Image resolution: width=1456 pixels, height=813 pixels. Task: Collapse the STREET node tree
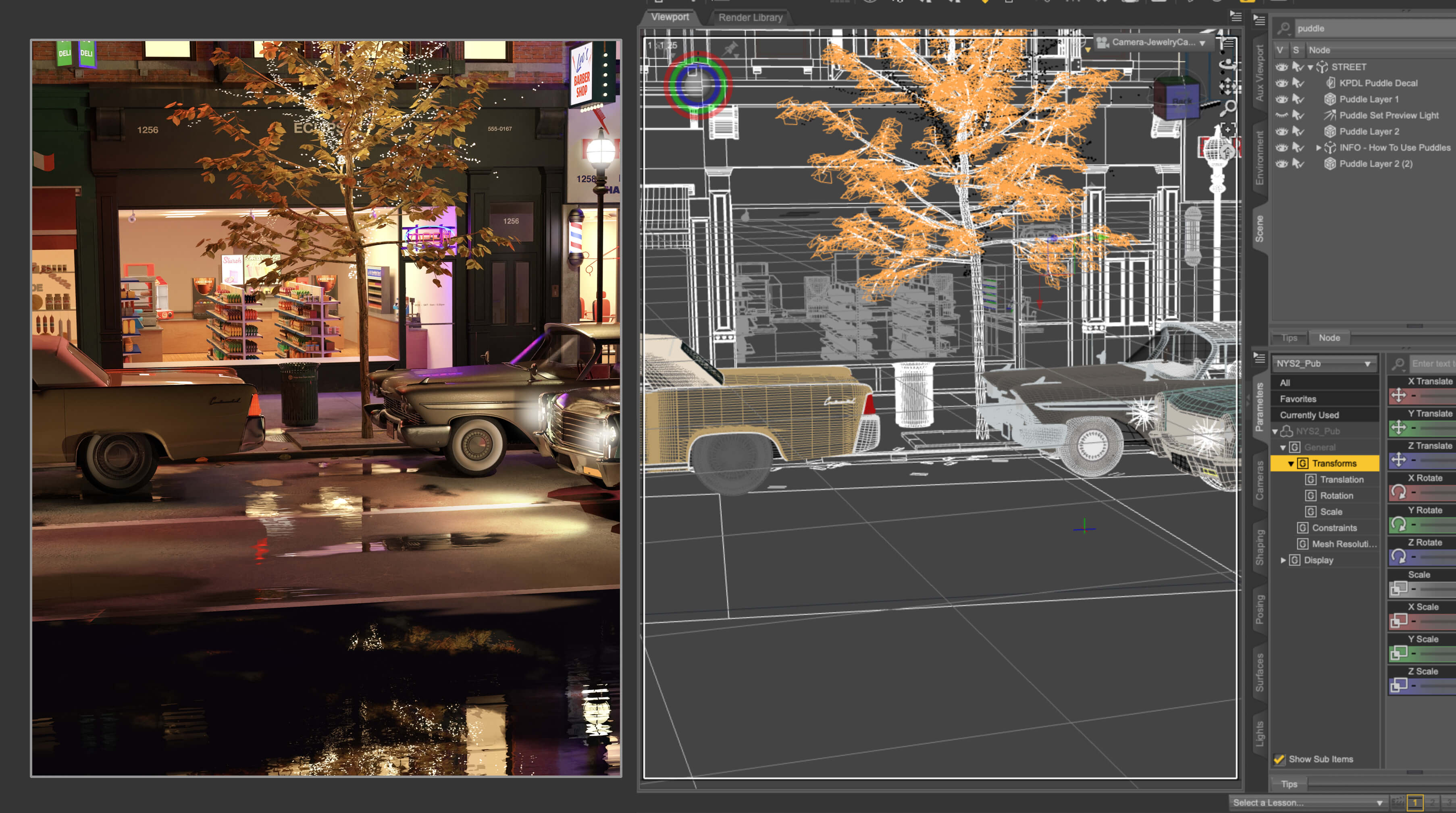pyautogui.click(x=1311, y=67)
